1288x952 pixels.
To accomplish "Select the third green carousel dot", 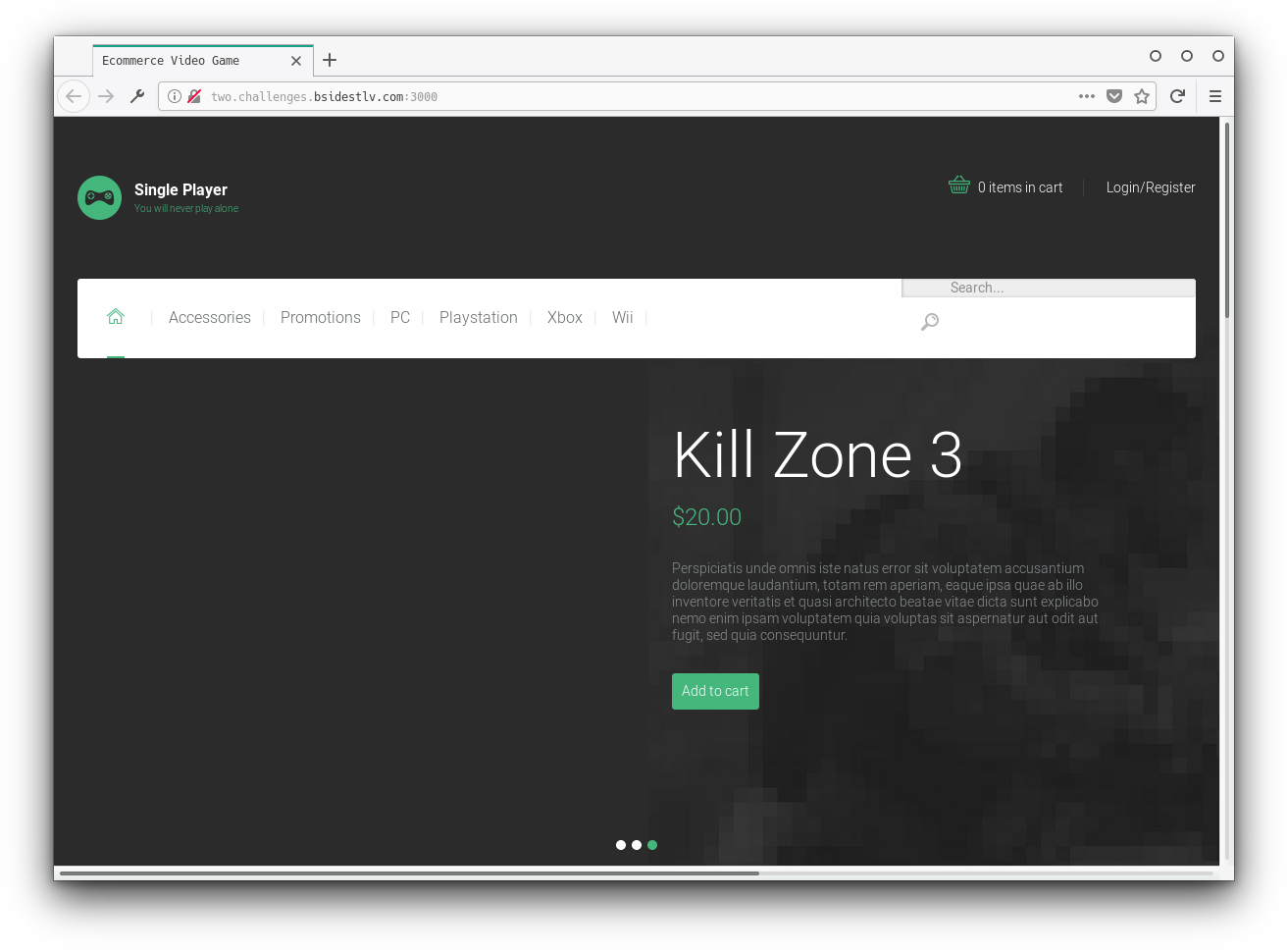I will (652, 845).
